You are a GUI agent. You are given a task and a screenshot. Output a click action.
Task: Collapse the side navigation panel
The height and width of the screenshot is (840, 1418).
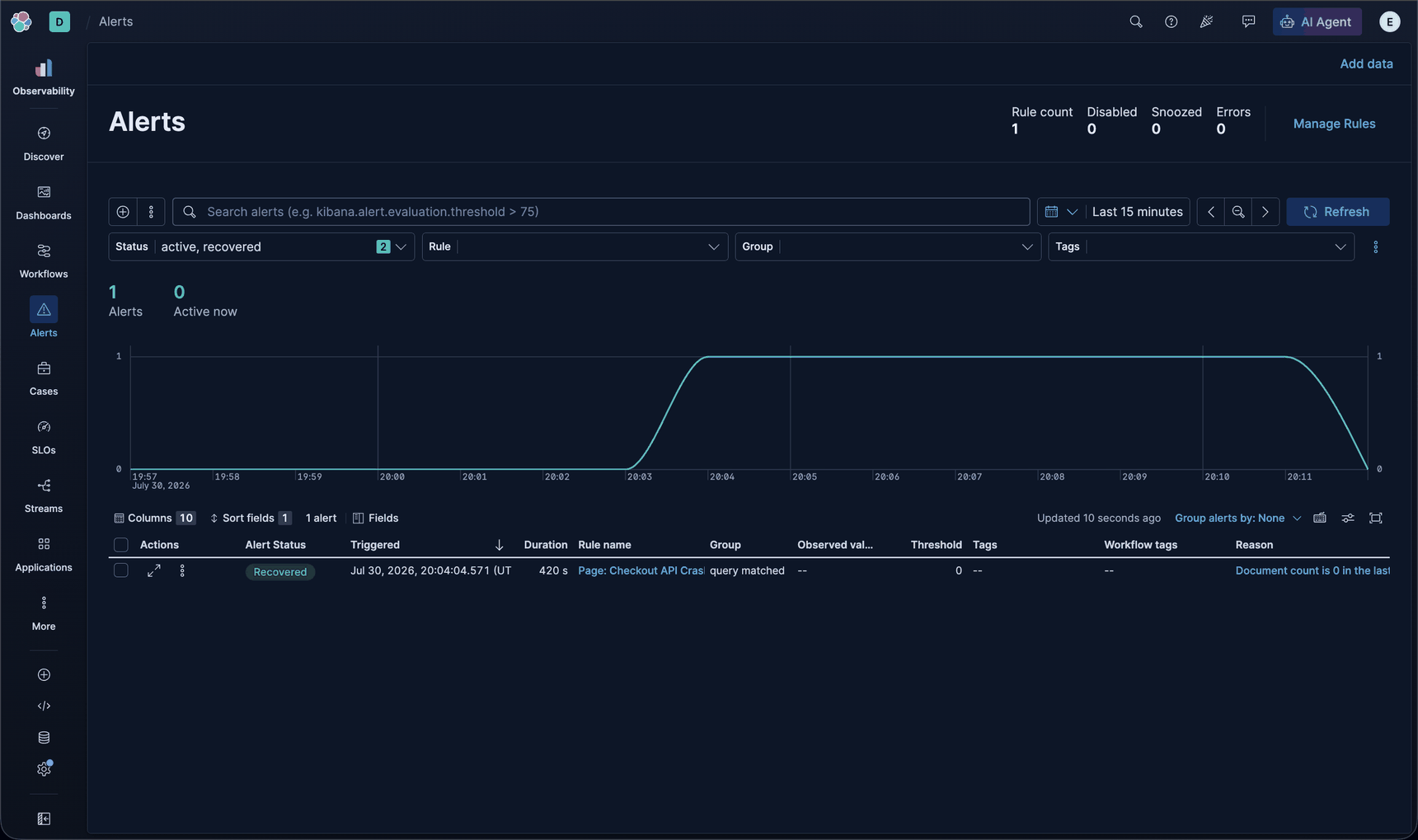click(44, 819)
